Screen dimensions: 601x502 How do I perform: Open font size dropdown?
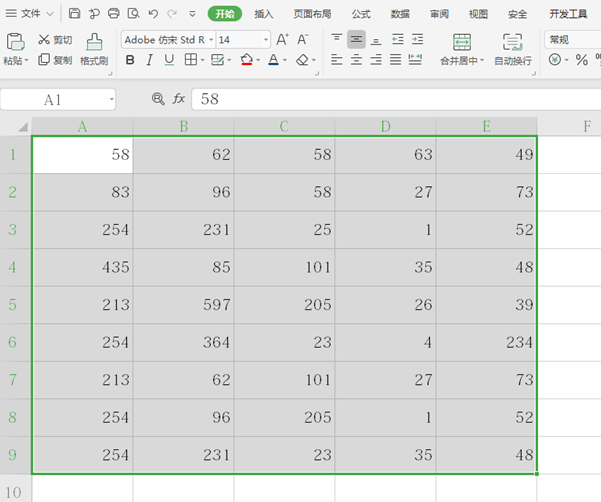pyautogui.click(x=266, y=39)
